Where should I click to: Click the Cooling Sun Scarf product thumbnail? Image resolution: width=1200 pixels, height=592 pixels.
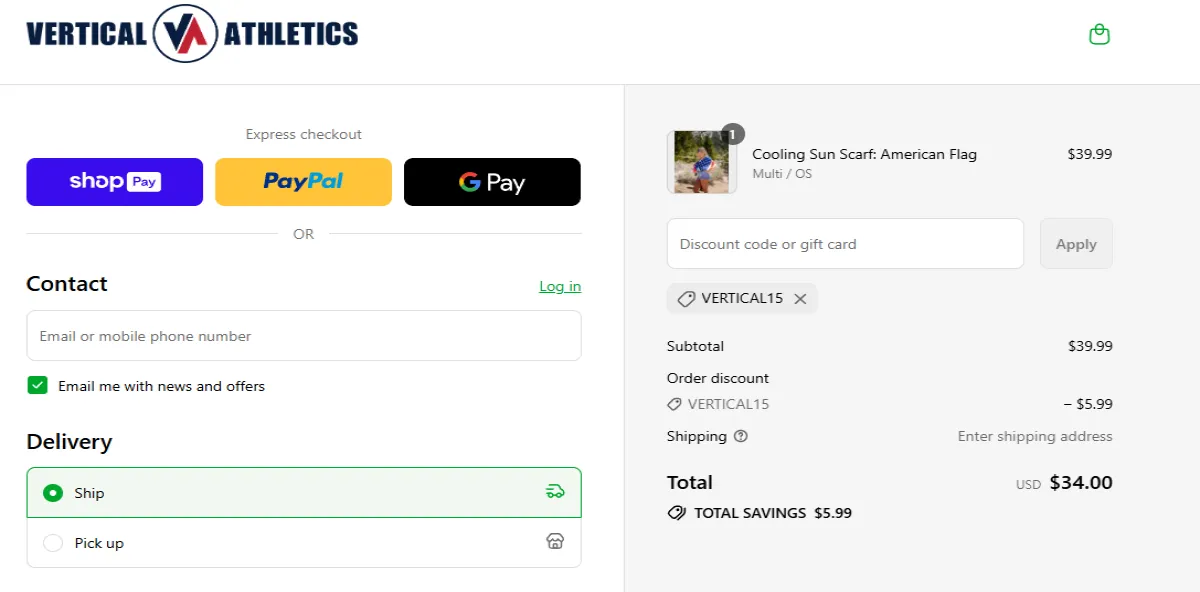tap(701, 161)
